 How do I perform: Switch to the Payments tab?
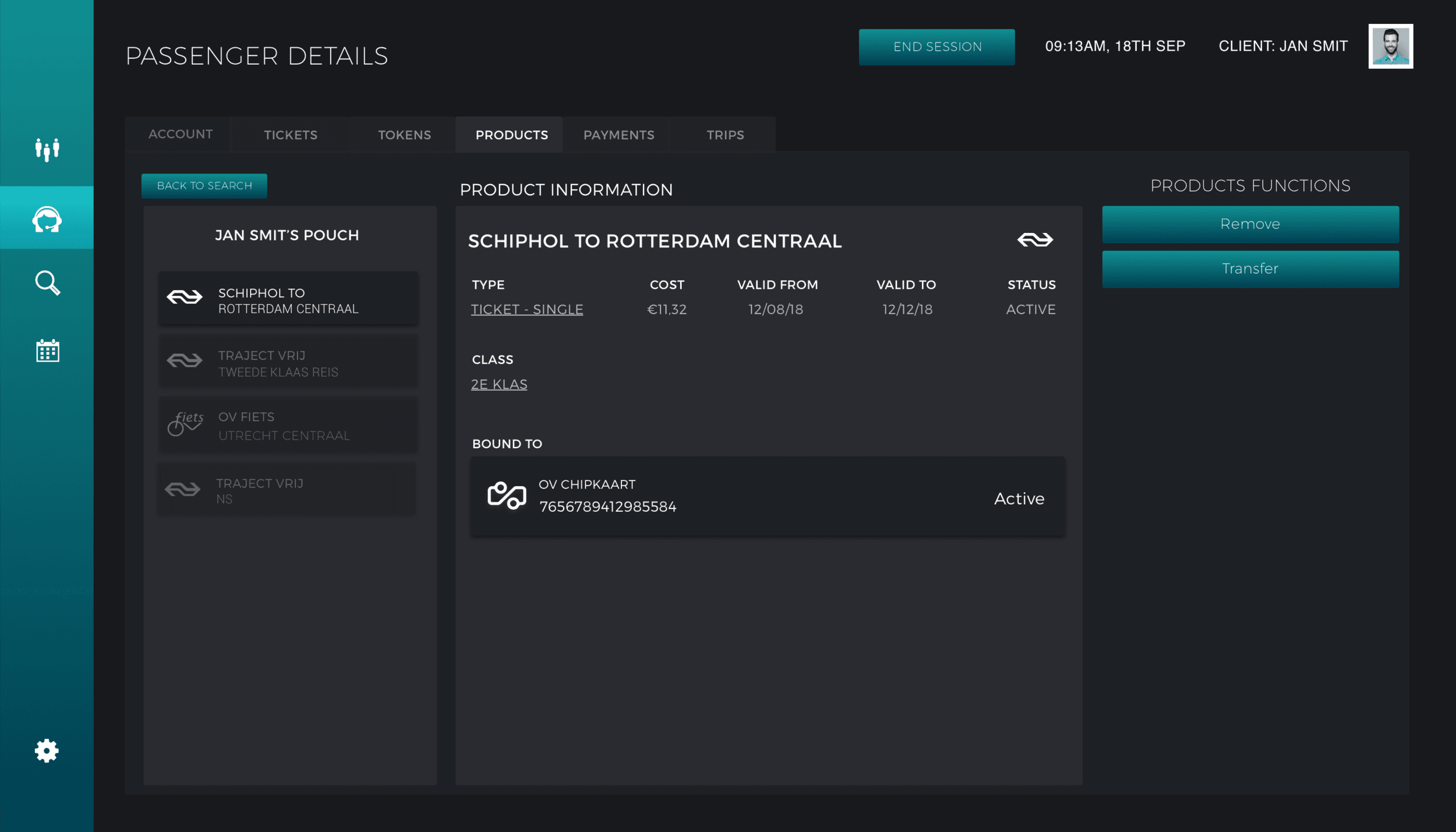click(x=619, y=135)
